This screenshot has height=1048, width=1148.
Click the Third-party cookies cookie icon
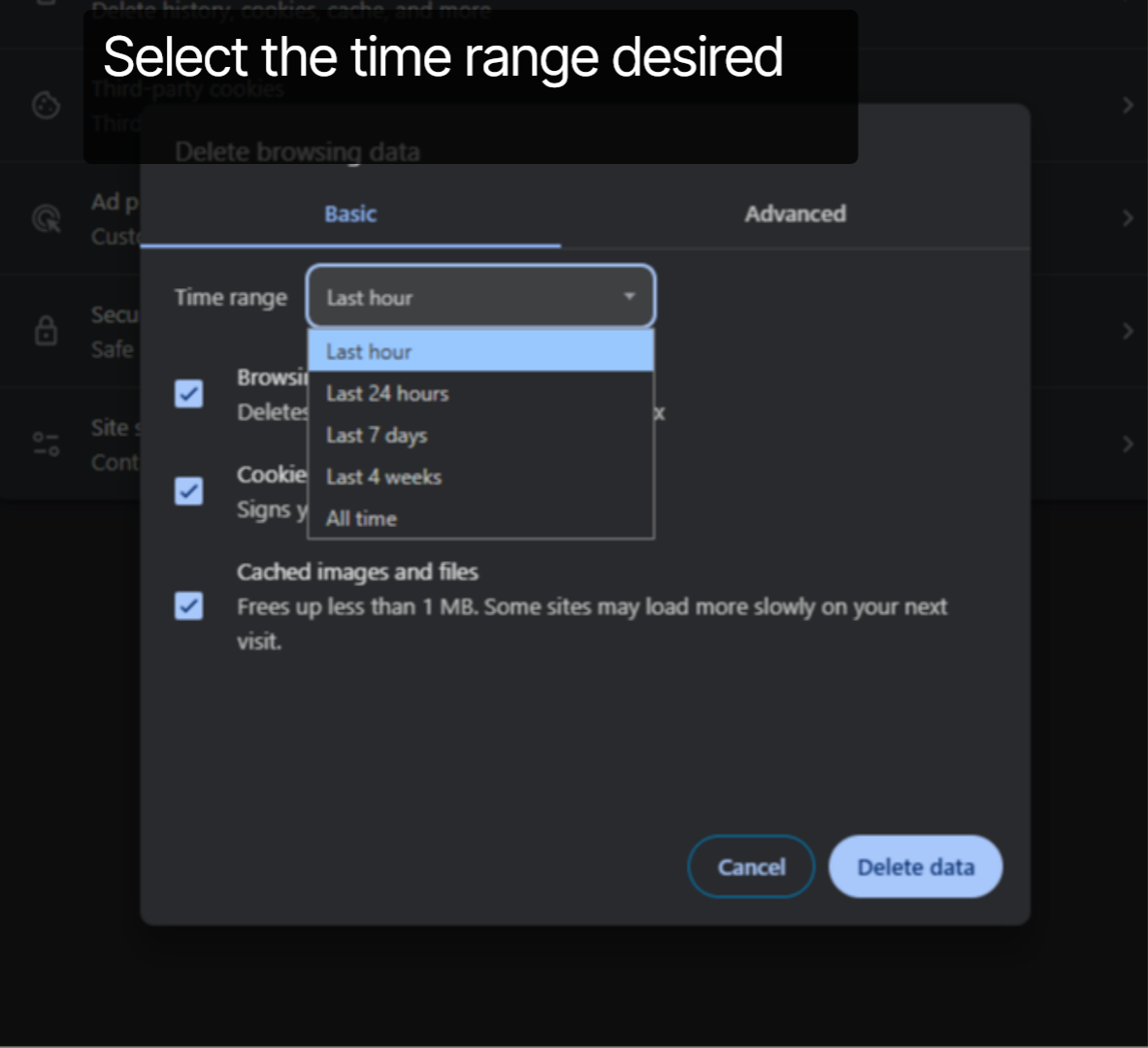pos(46,105)
